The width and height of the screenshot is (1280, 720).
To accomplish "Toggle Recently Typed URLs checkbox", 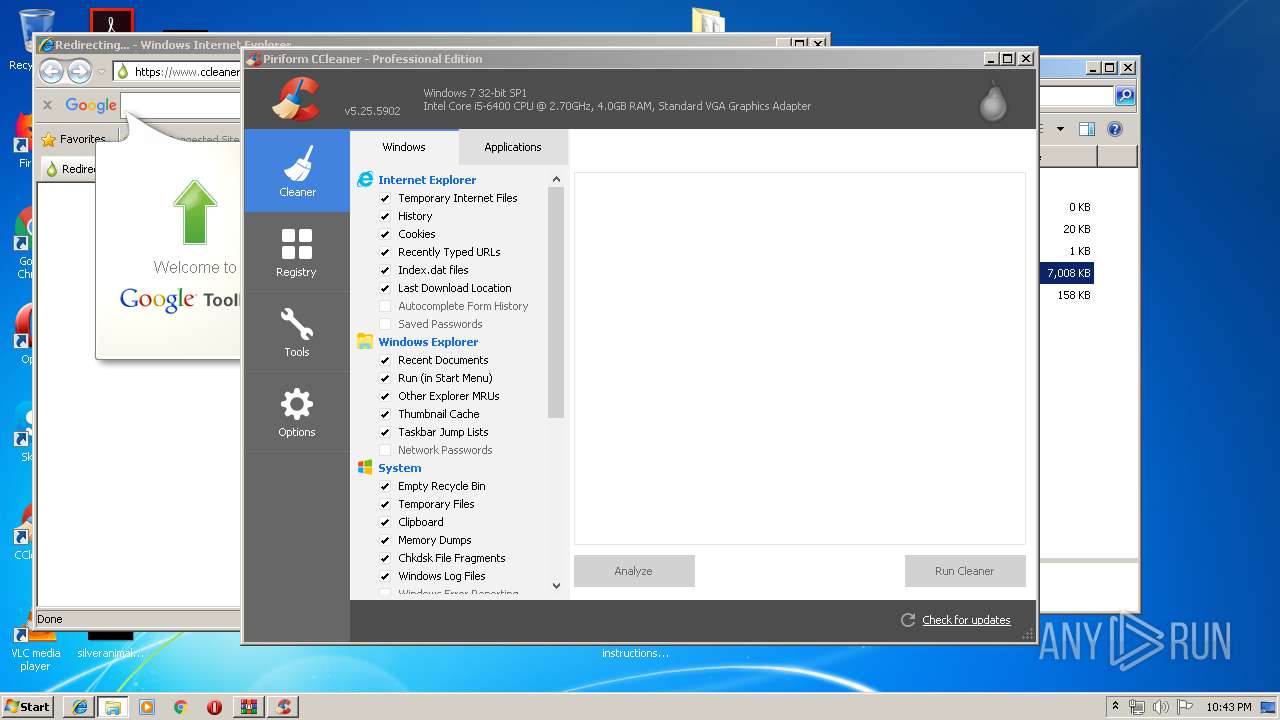I will (x=385, y=252).
